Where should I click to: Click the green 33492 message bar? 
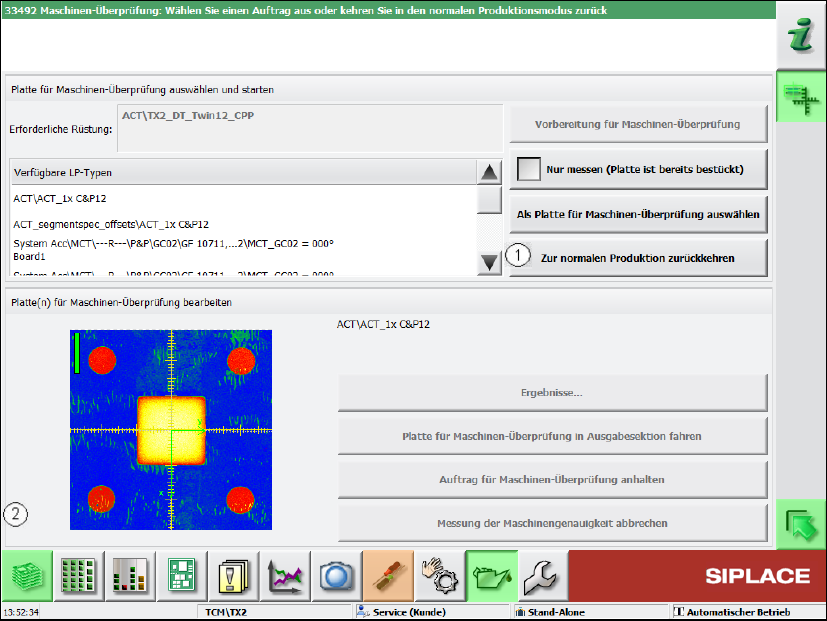(389, 11)
